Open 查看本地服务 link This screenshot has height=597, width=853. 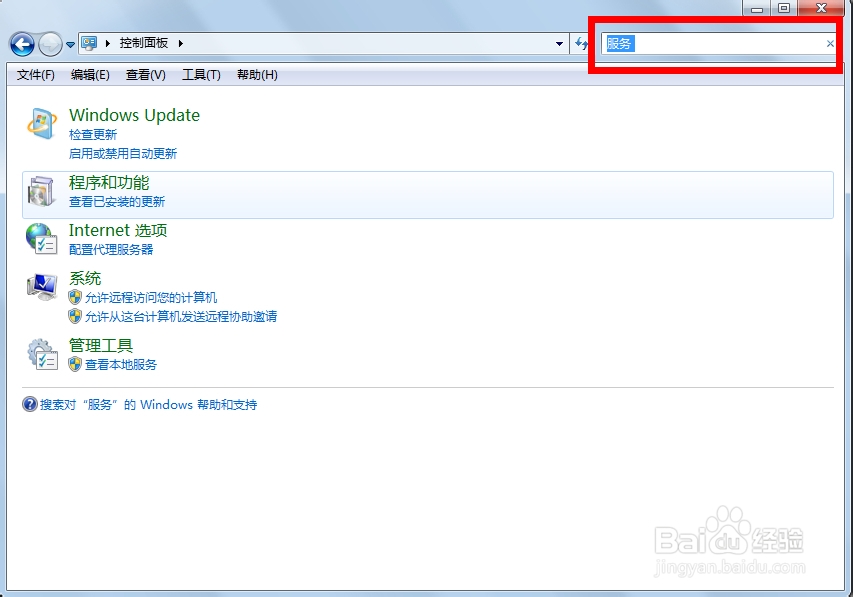point(121,365)
